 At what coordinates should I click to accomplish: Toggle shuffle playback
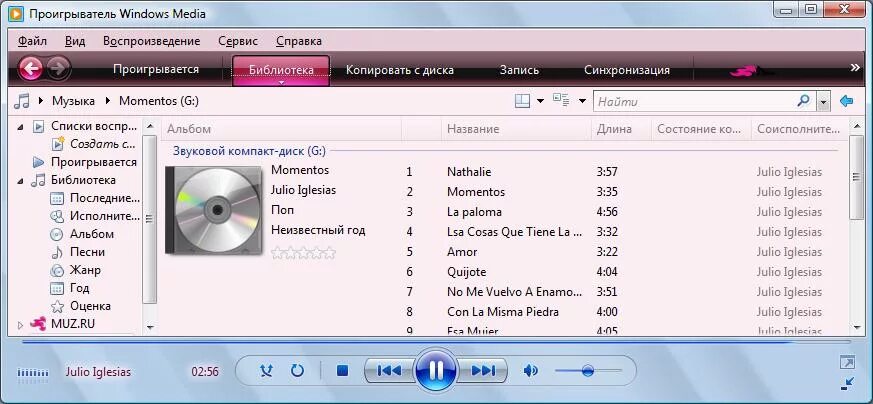click(x=267, y=371)
